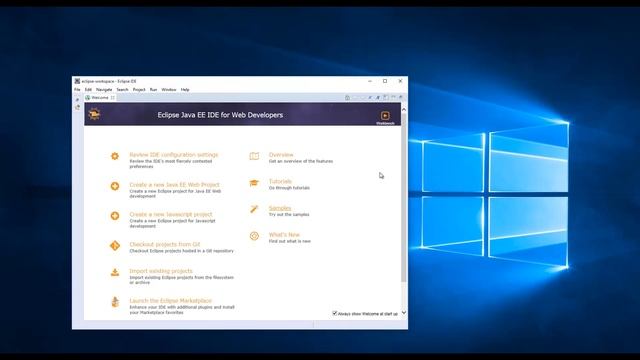Screen dimensions: 640x360
Task: Click the star badge icon beside What's New
Action: point(254,236)
